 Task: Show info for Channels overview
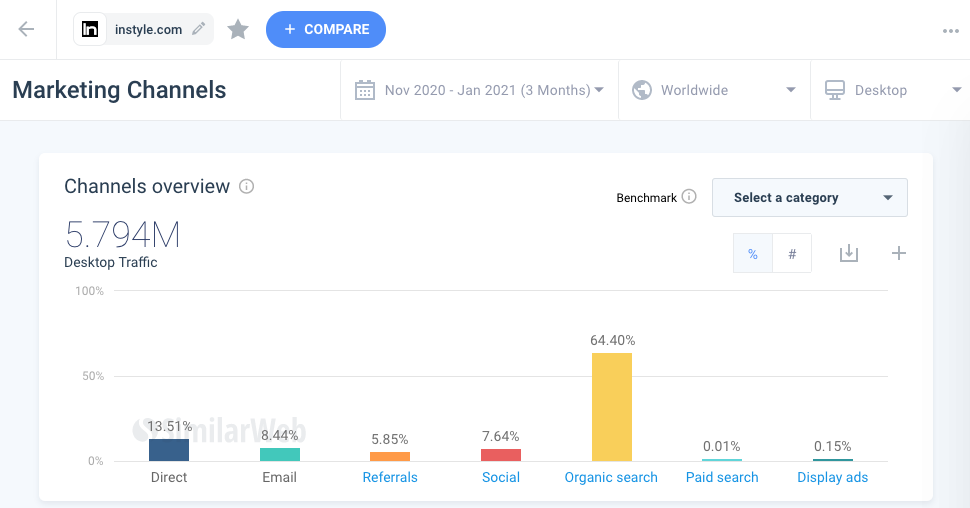246,186
